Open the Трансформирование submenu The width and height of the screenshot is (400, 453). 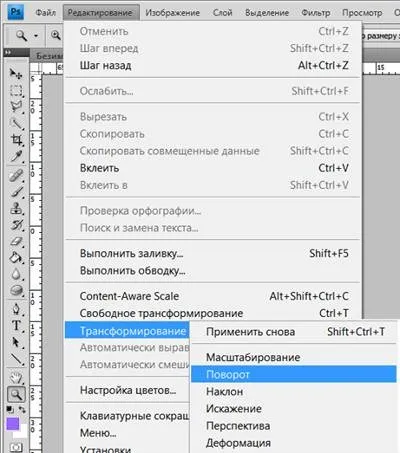tap(127, 330)
